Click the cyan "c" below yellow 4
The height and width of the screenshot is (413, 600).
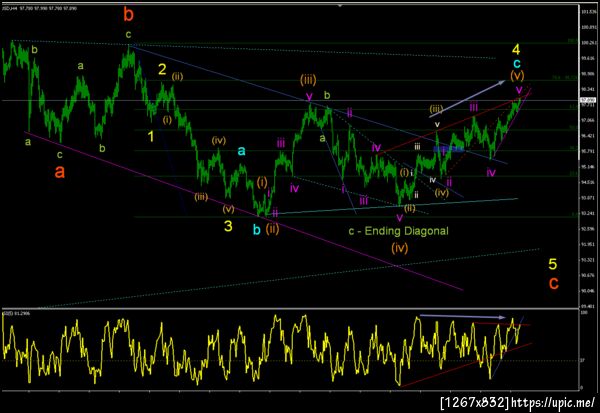[x=517, y=63]
